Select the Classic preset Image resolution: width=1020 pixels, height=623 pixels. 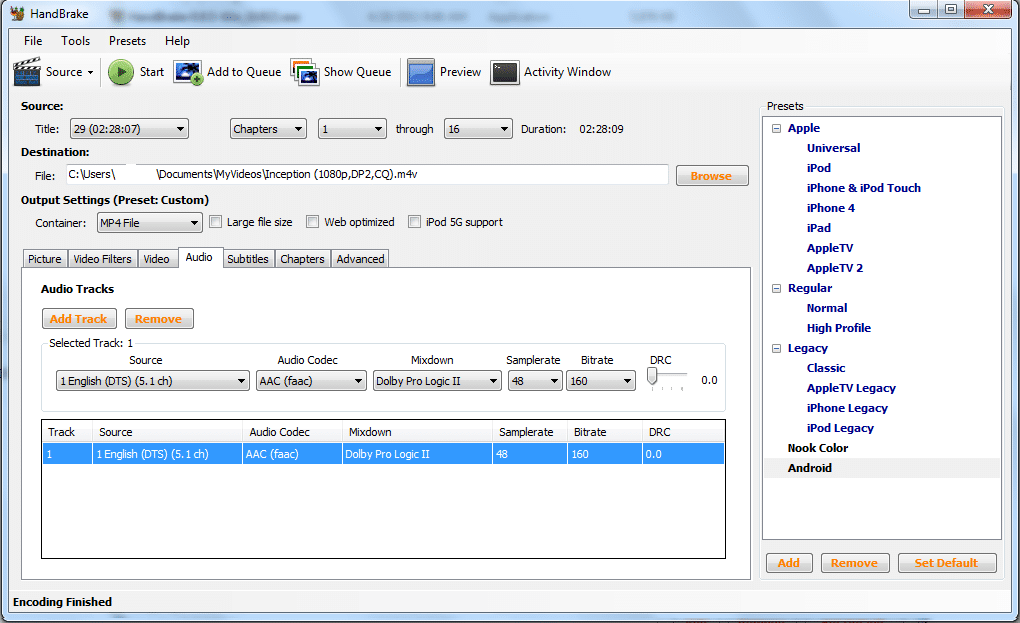coord(826,368)
